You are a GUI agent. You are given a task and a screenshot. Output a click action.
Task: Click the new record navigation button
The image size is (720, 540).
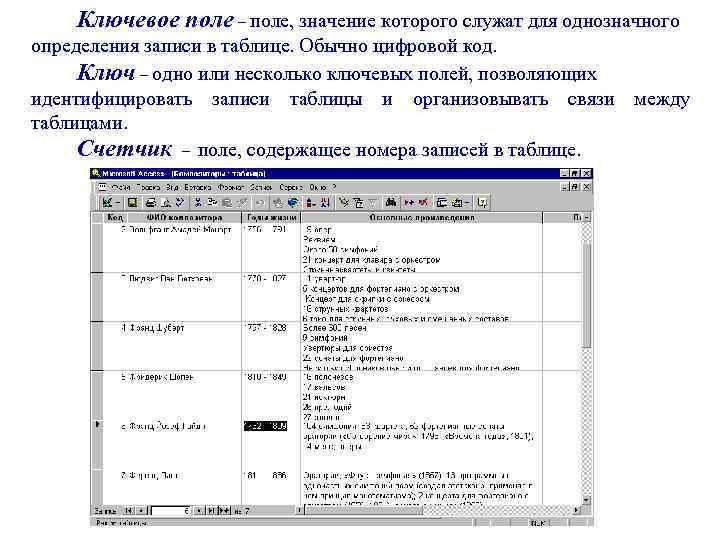(x=225, y=510)
